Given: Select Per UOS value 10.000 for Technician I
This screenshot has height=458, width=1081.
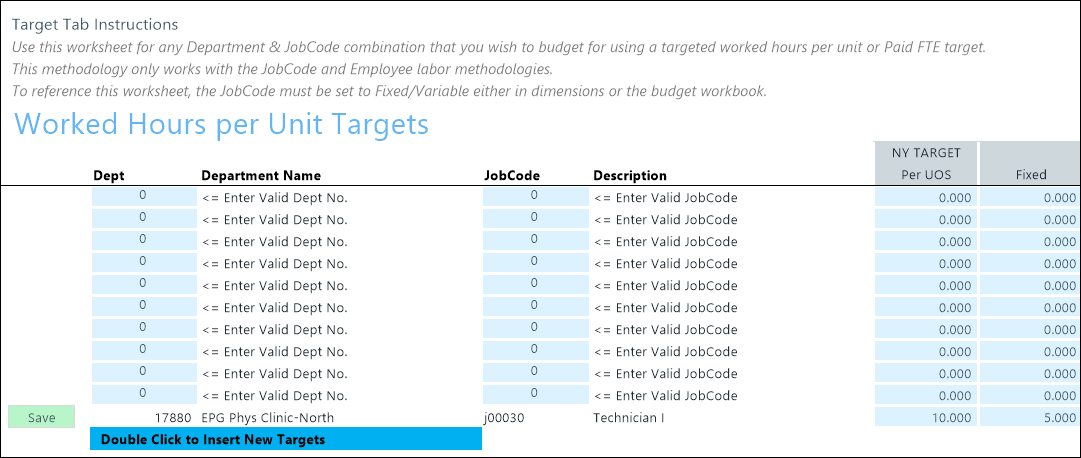Looking at the screenshot, I should [925, 417].
